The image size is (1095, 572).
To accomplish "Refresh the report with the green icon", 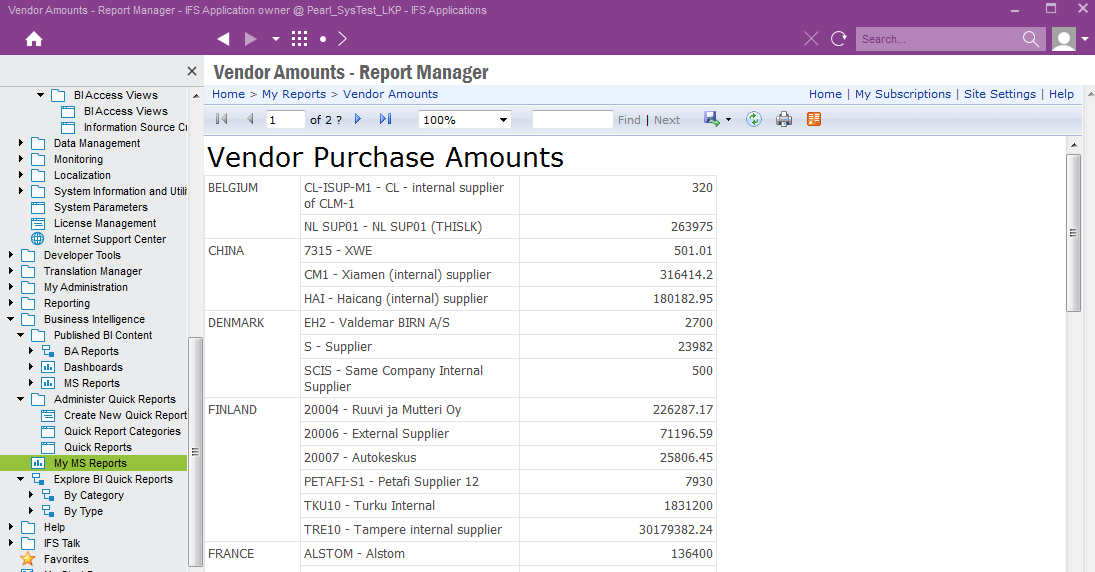I will click(754, 119).
